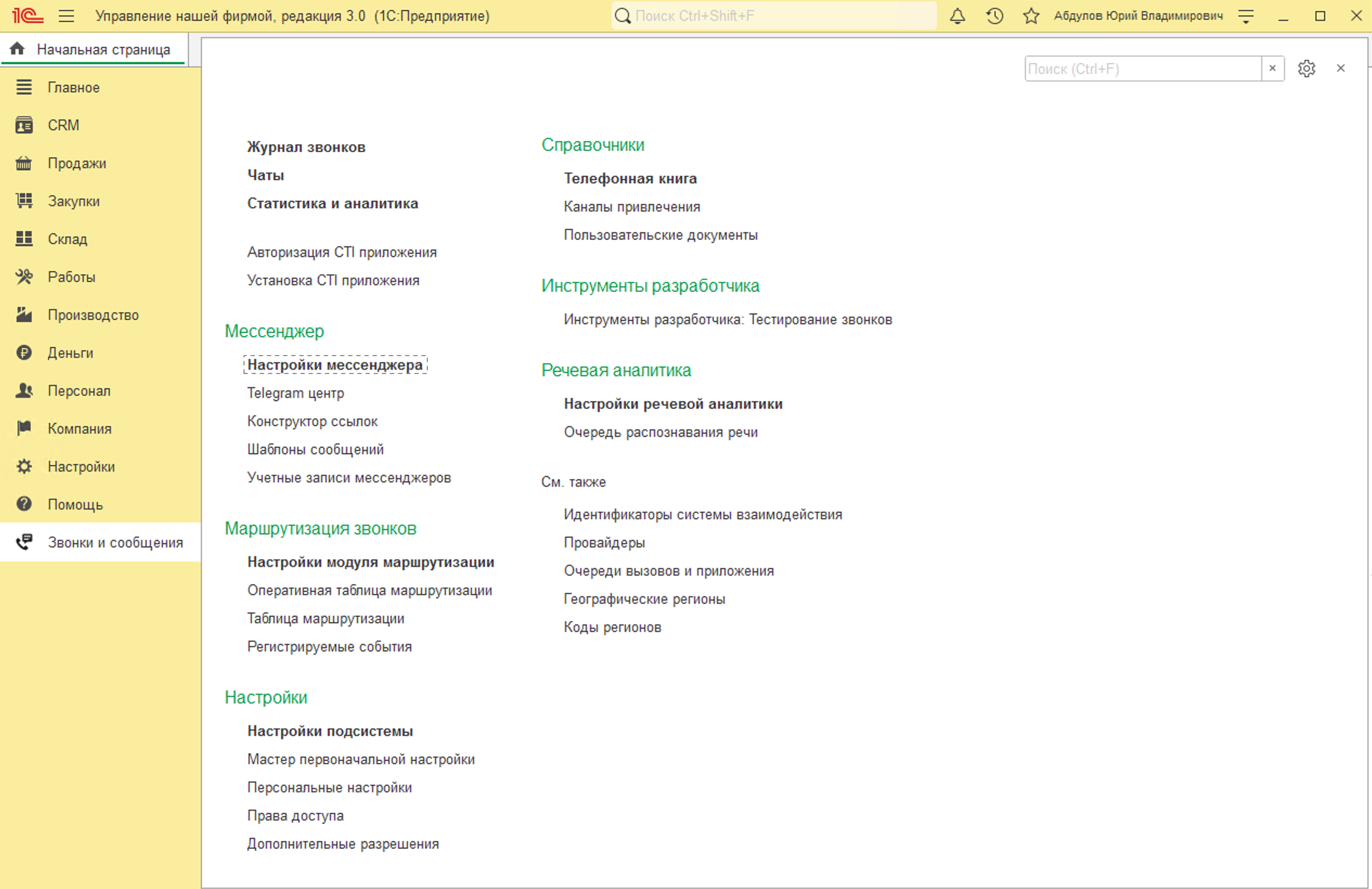The height and width of the screenshot is (889, 1372).
Task: Click the 1C logo icon
Action: (x=27, y=16)
